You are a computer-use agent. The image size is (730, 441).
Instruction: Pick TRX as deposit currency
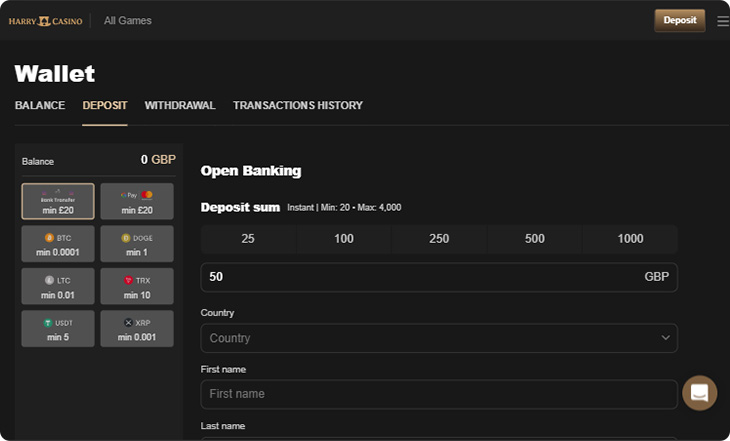136,286
